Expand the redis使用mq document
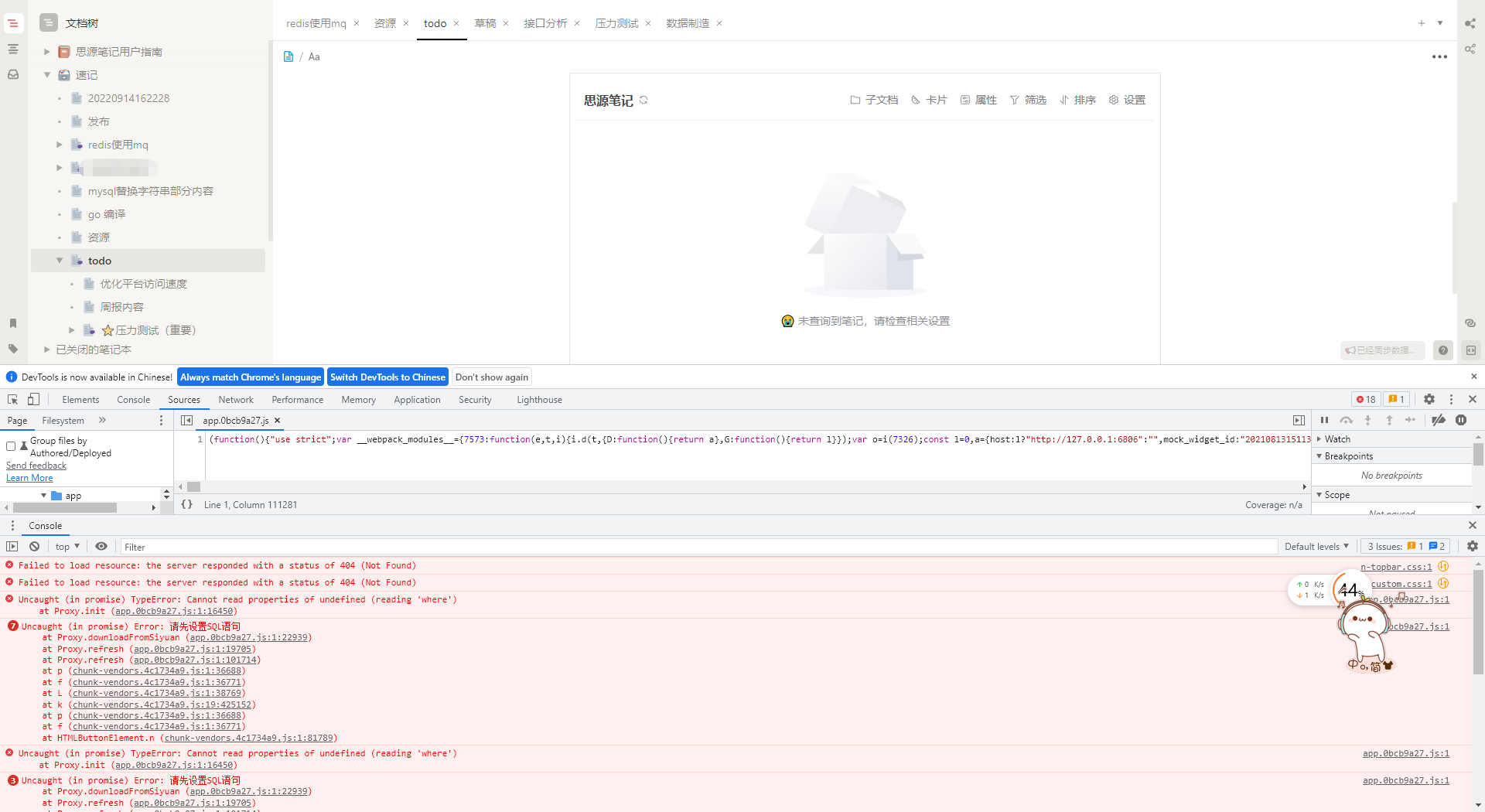 pos(60,145)
